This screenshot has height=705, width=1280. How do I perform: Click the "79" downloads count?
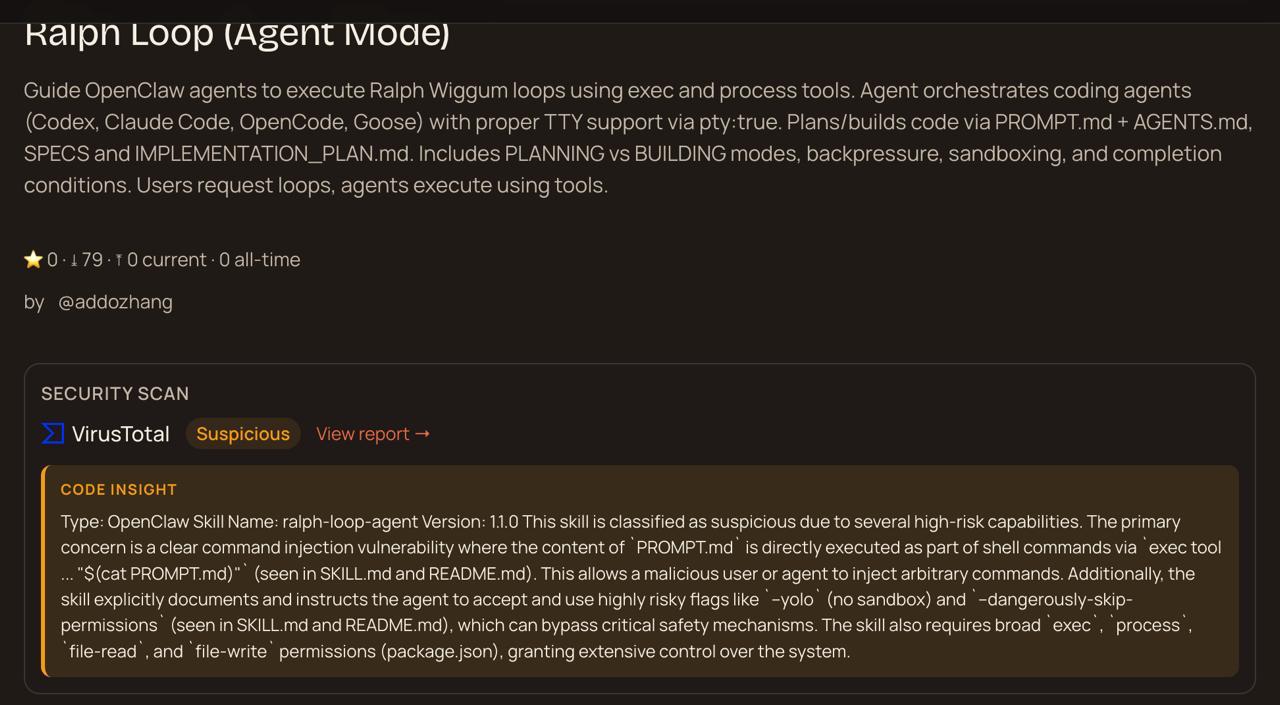click(x=92, y=260)
